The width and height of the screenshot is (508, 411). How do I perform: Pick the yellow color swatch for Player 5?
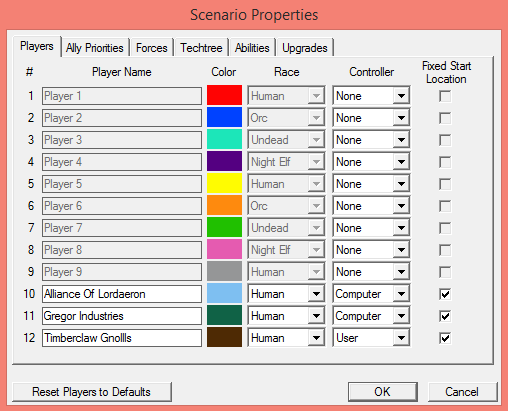click(224, 184)
